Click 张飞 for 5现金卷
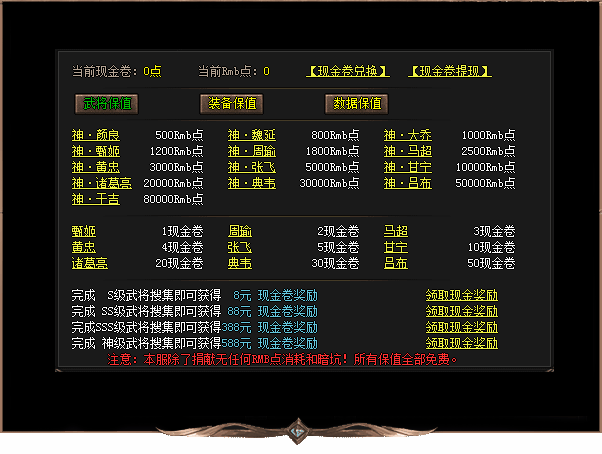 point(240,247)
